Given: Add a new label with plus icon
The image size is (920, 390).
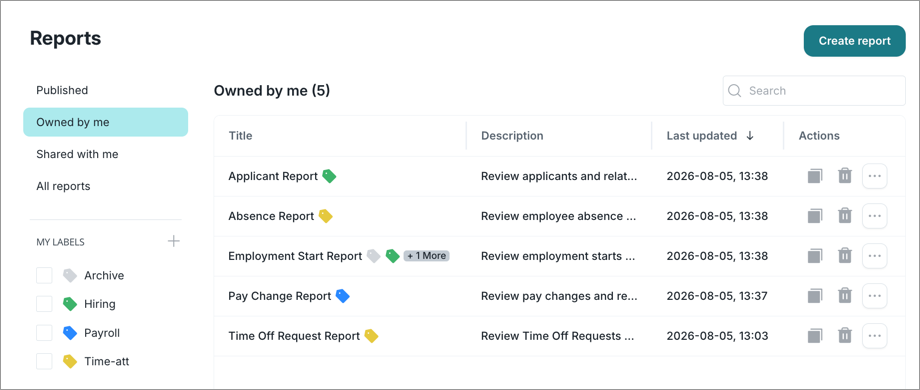Looking at the screenshot, I should point(174,241).
